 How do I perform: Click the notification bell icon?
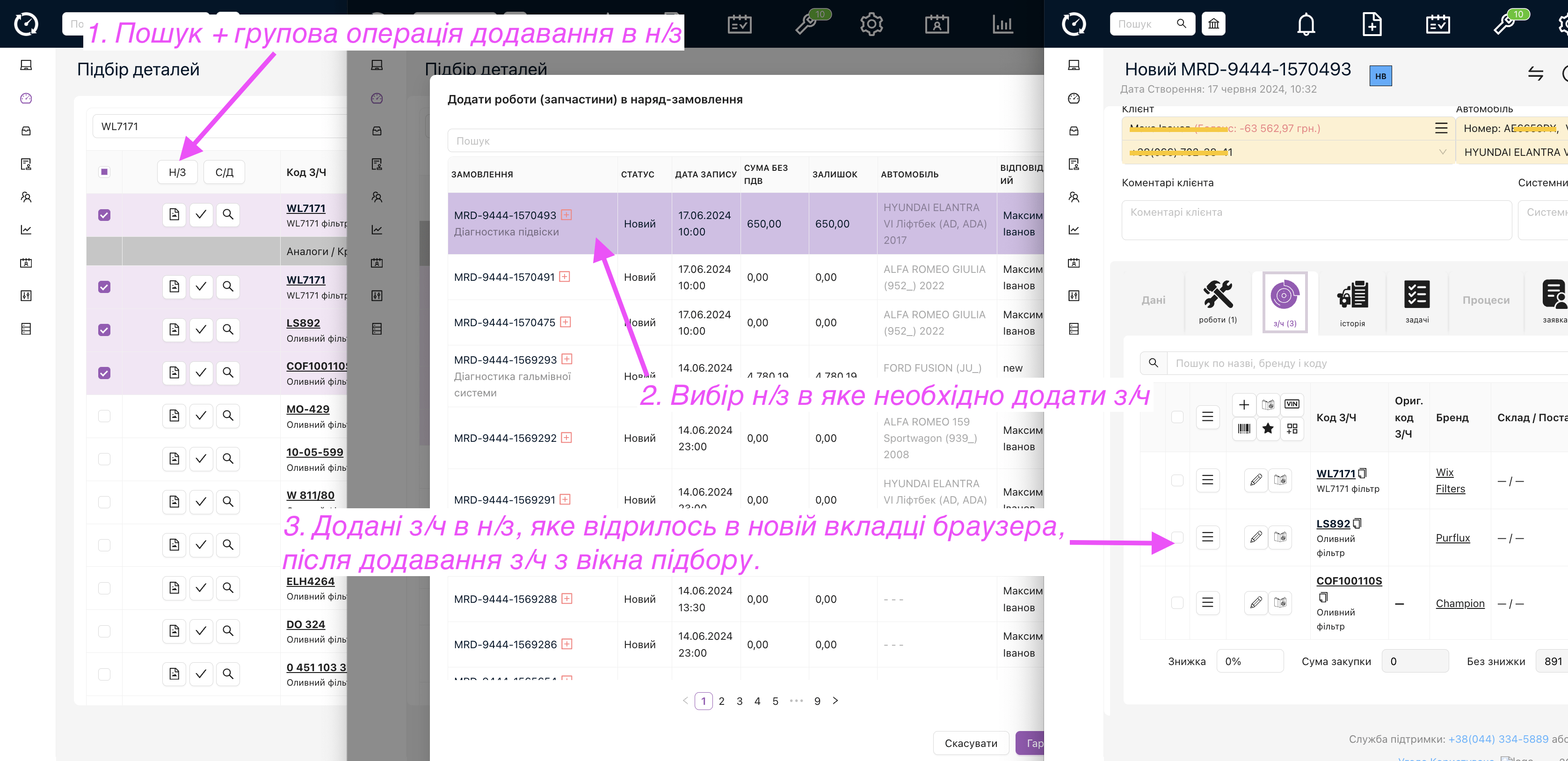pos(1306,24)
